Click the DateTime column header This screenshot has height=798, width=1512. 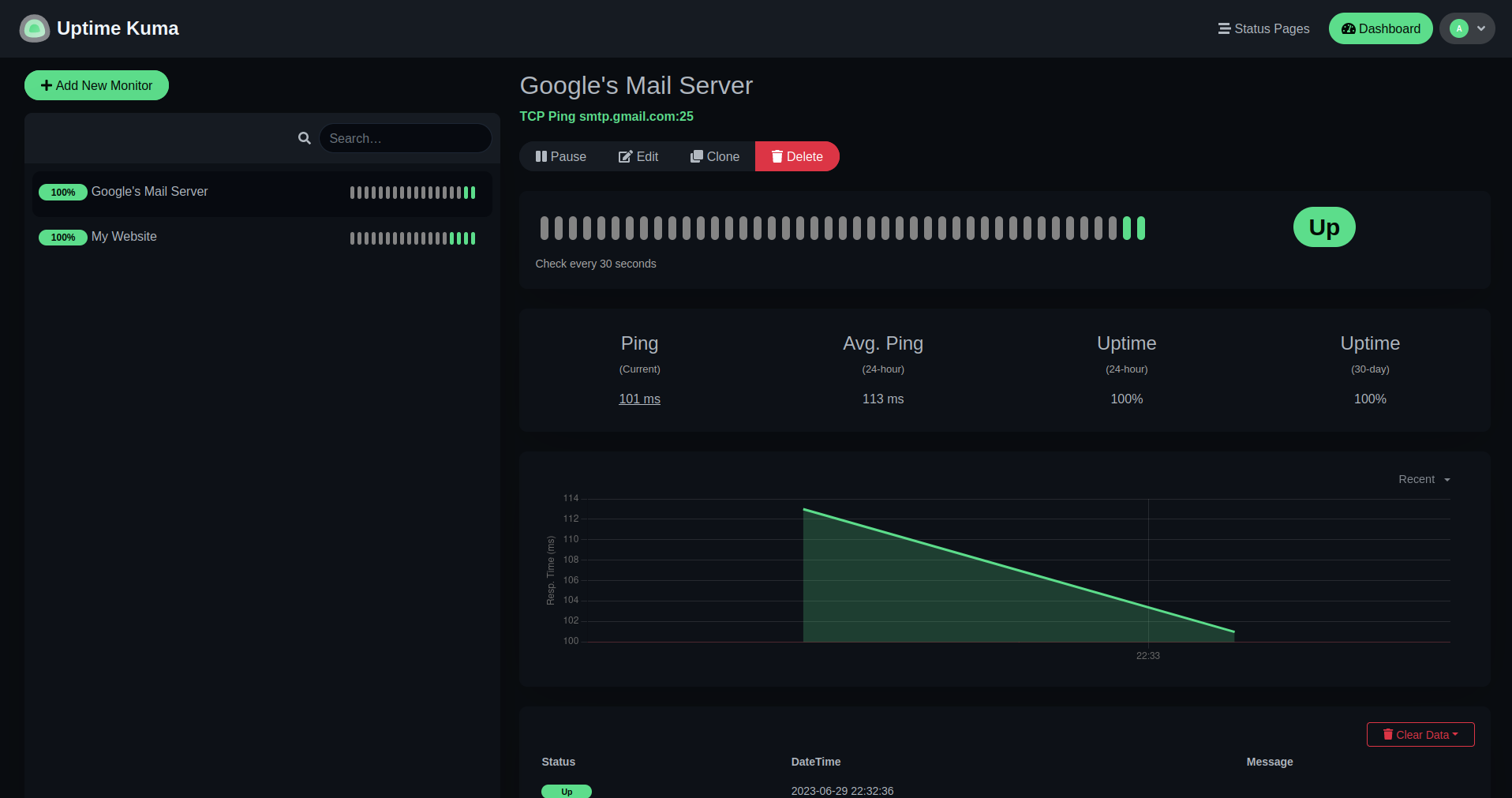pos(816,762)
